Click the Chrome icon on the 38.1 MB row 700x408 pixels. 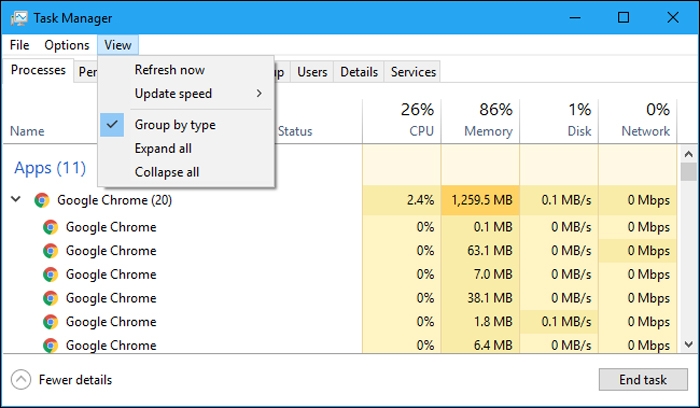(50, 298)
